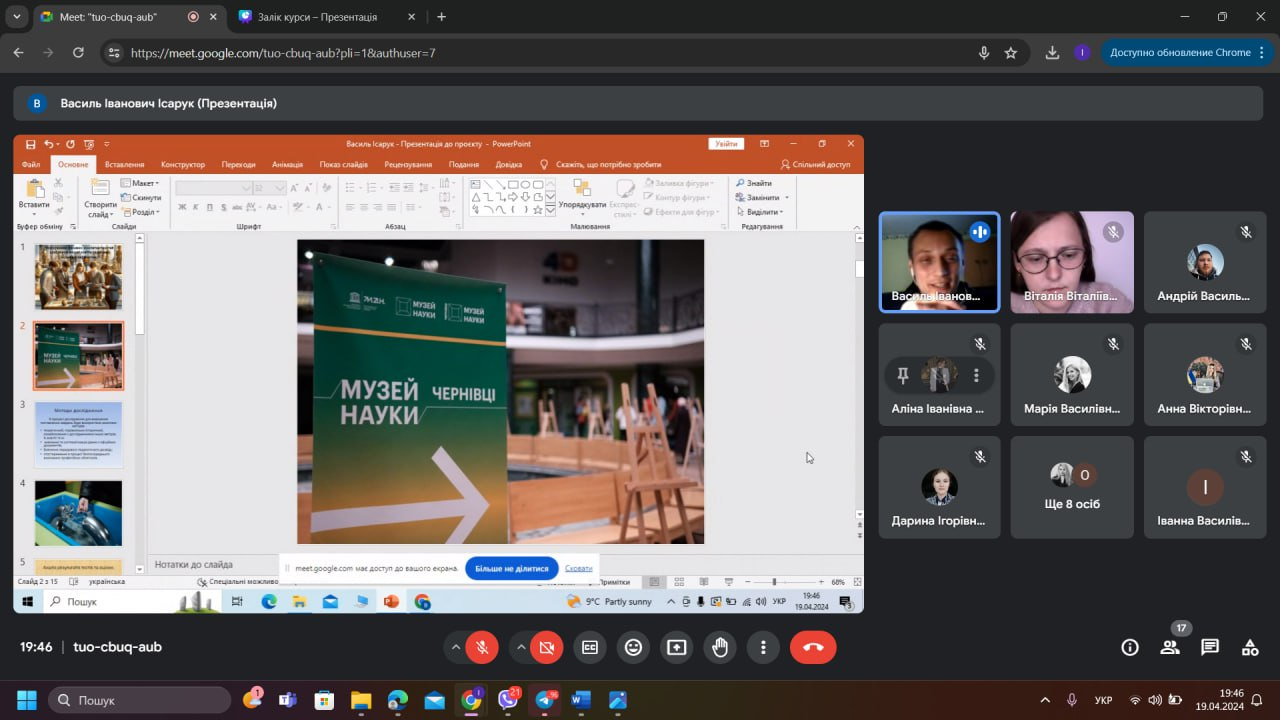Turn on the camera in Meet controls
Viewport: 1280px width, 720px height.
pyautogui.click(x=547, y=647)
